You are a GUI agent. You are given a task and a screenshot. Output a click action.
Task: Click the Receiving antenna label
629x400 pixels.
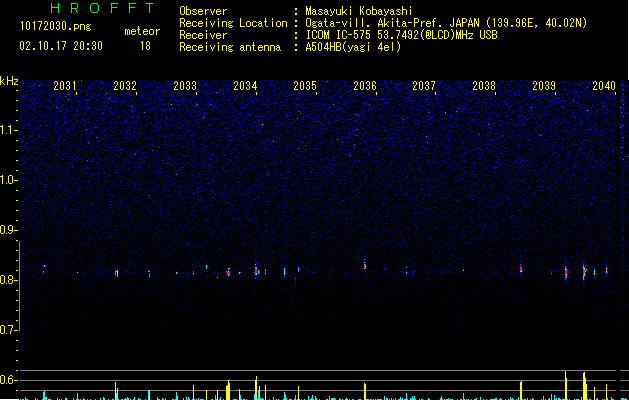point(230,47)
